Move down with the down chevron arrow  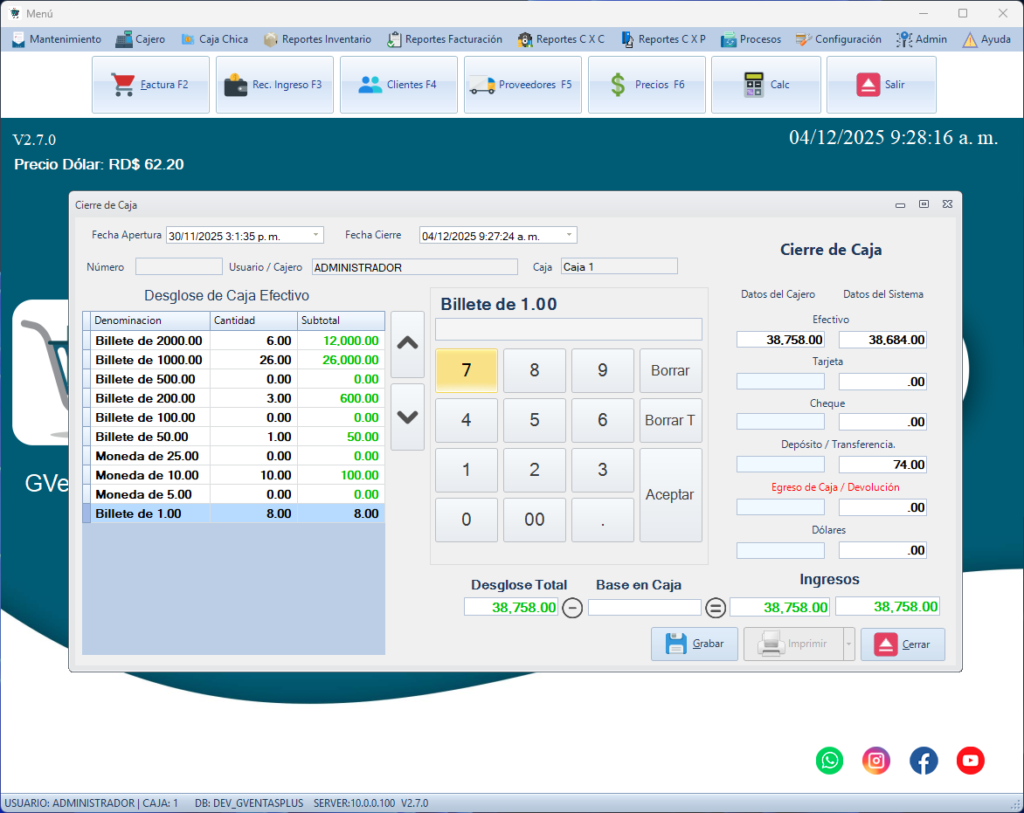click(407, 417)
